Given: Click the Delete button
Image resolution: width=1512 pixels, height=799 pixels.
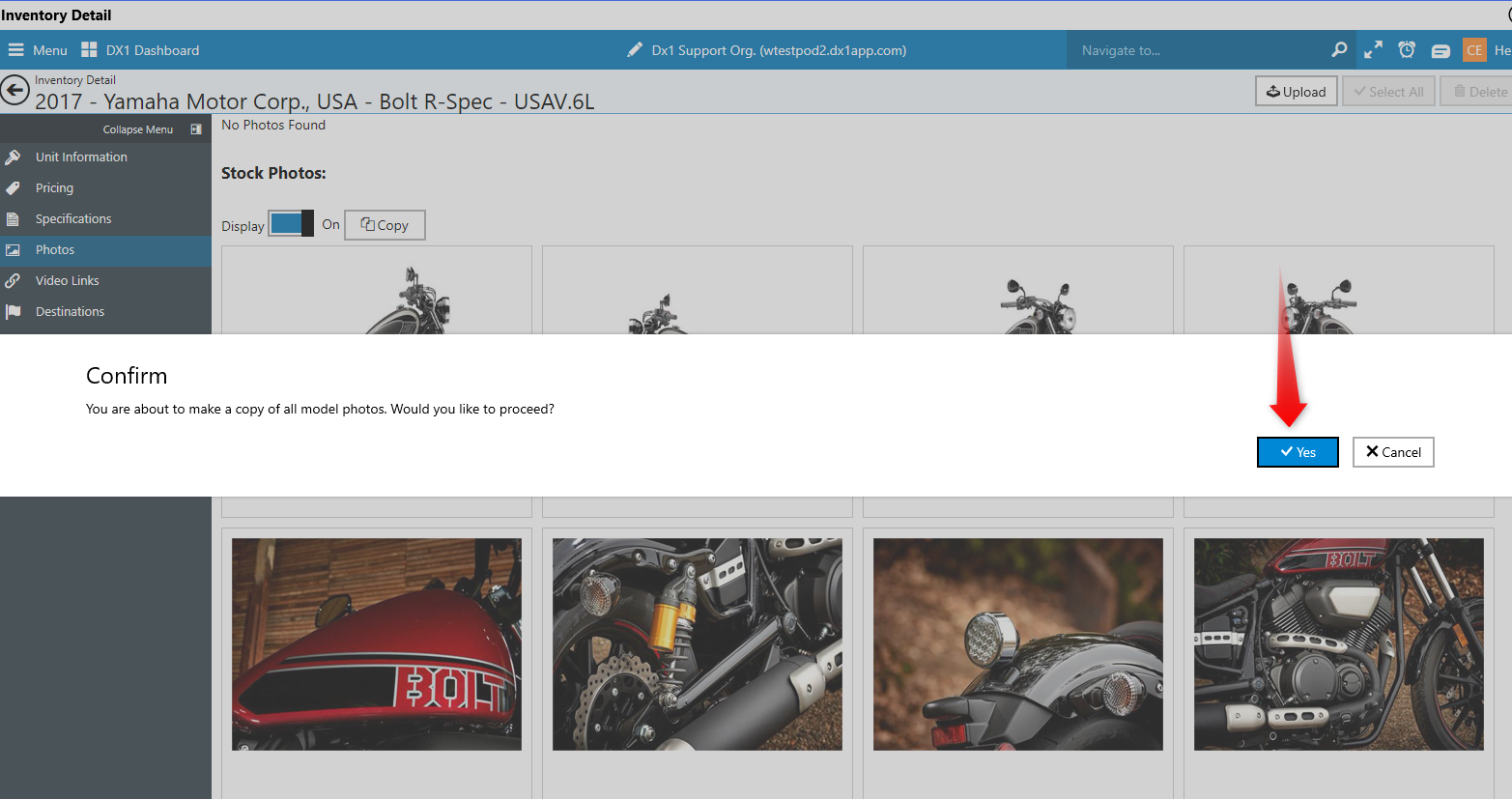Looking at the screenshot, I should pyautogui.click(x=1478, y=92).
